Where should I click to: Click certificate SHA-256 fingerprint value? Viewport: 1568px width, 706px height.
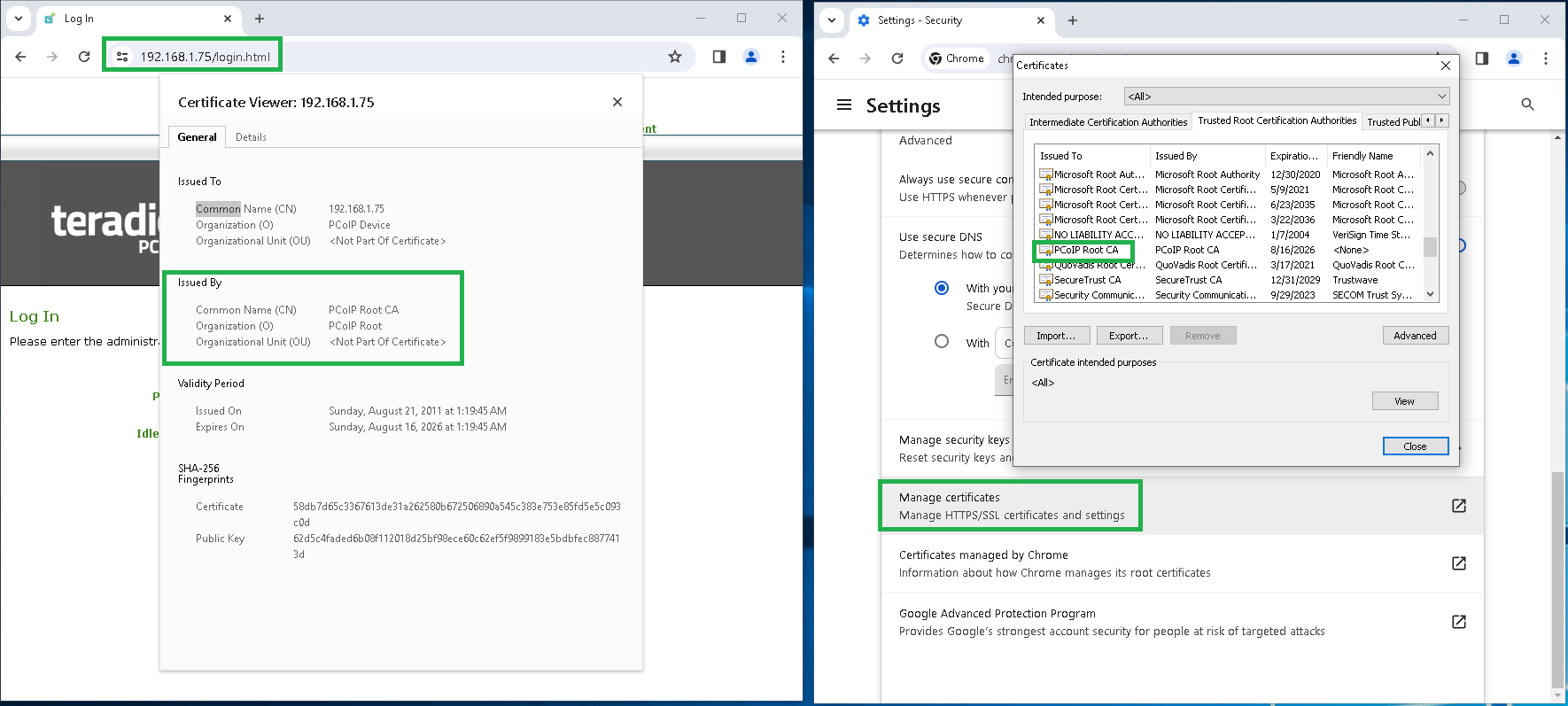click(457, 515)
